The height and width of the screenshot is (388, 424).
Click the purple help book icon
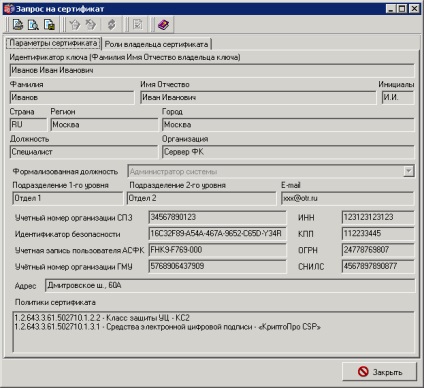(163, 25)
